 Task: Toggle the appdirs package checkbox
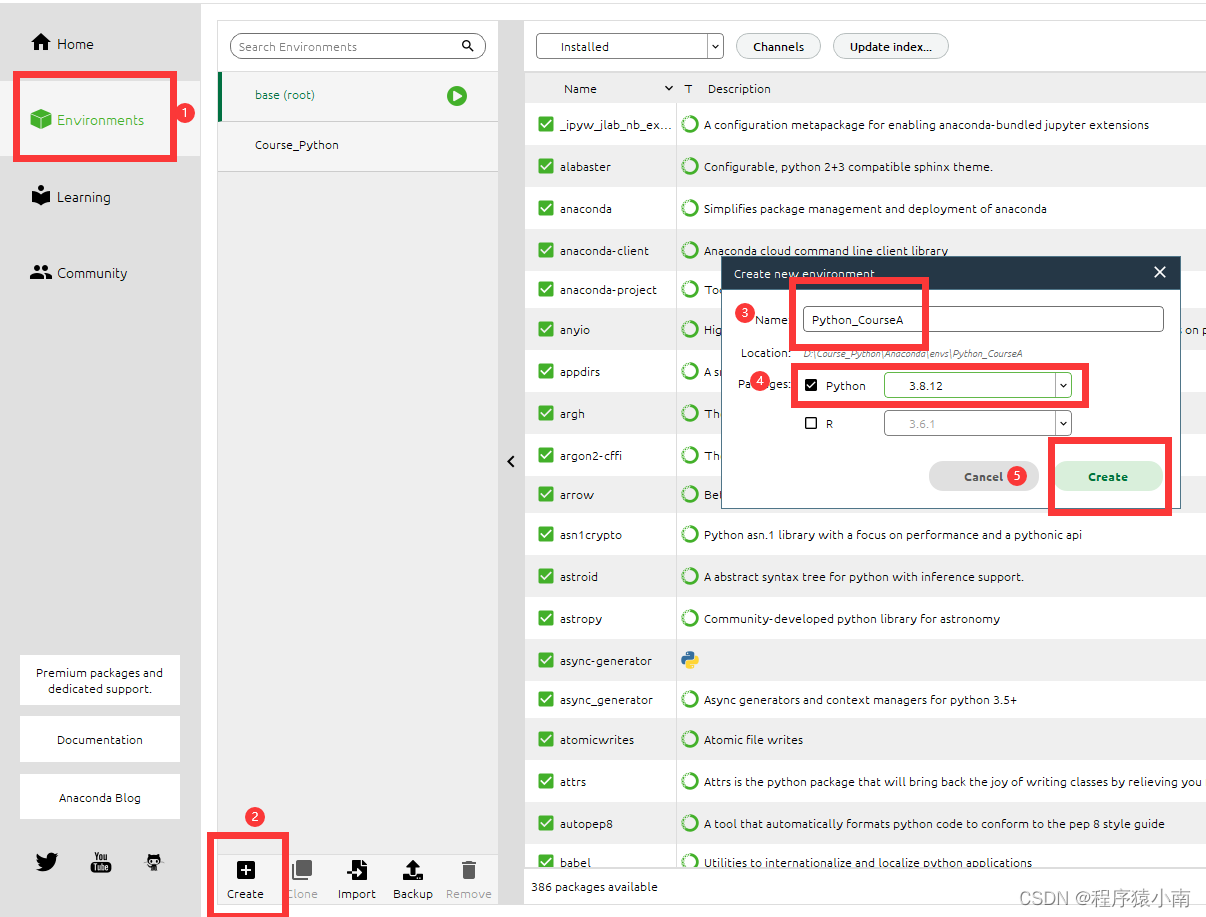point(546,371)
